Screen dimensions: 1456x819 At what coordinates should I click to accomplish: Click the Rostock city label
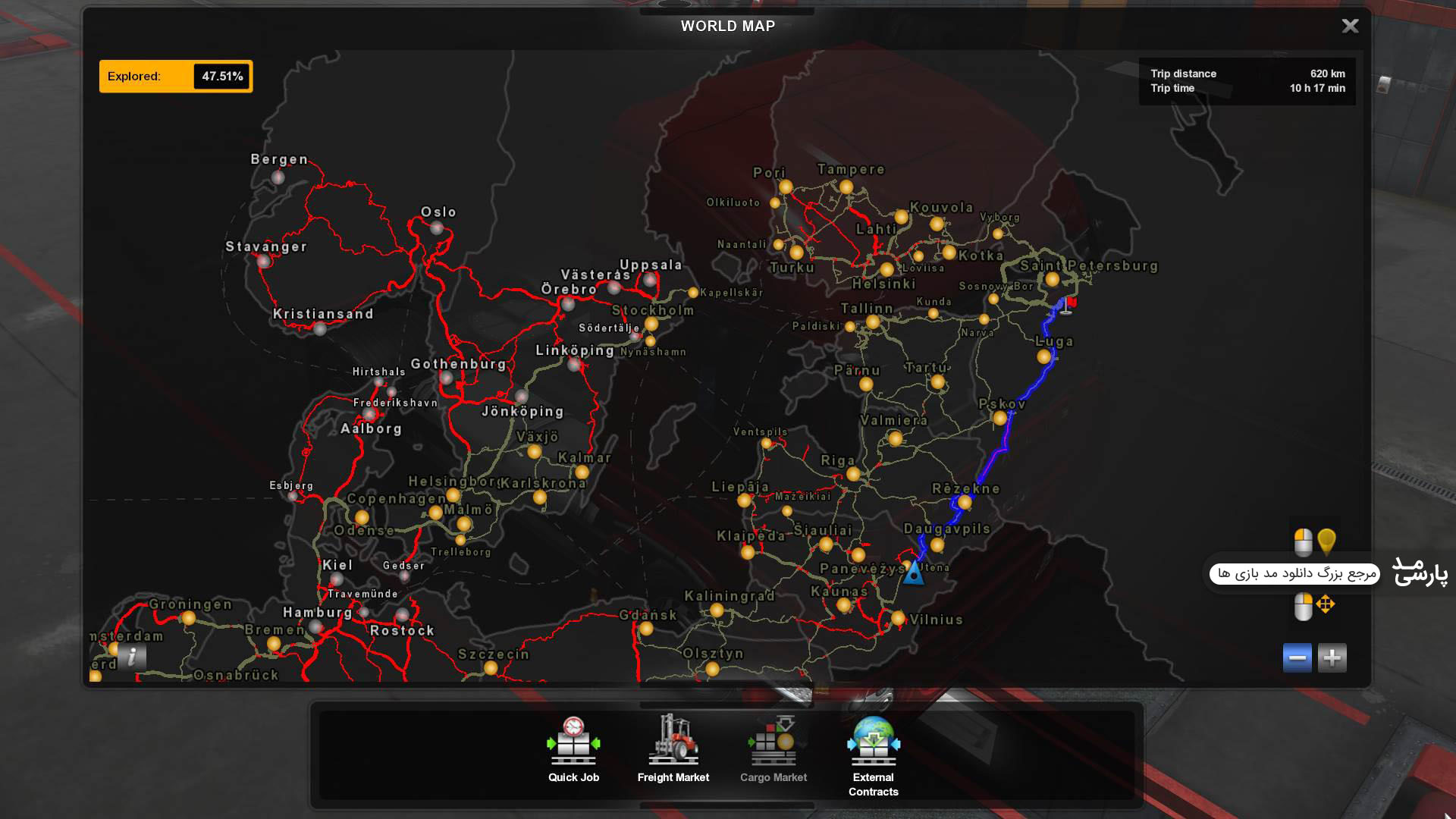(403, 631)
